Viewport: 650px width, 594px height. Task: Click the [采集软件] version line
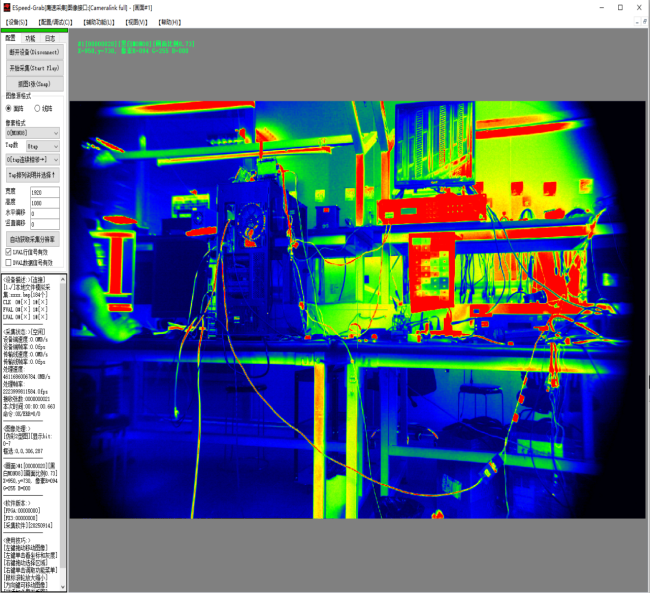(x=28, y=526)
